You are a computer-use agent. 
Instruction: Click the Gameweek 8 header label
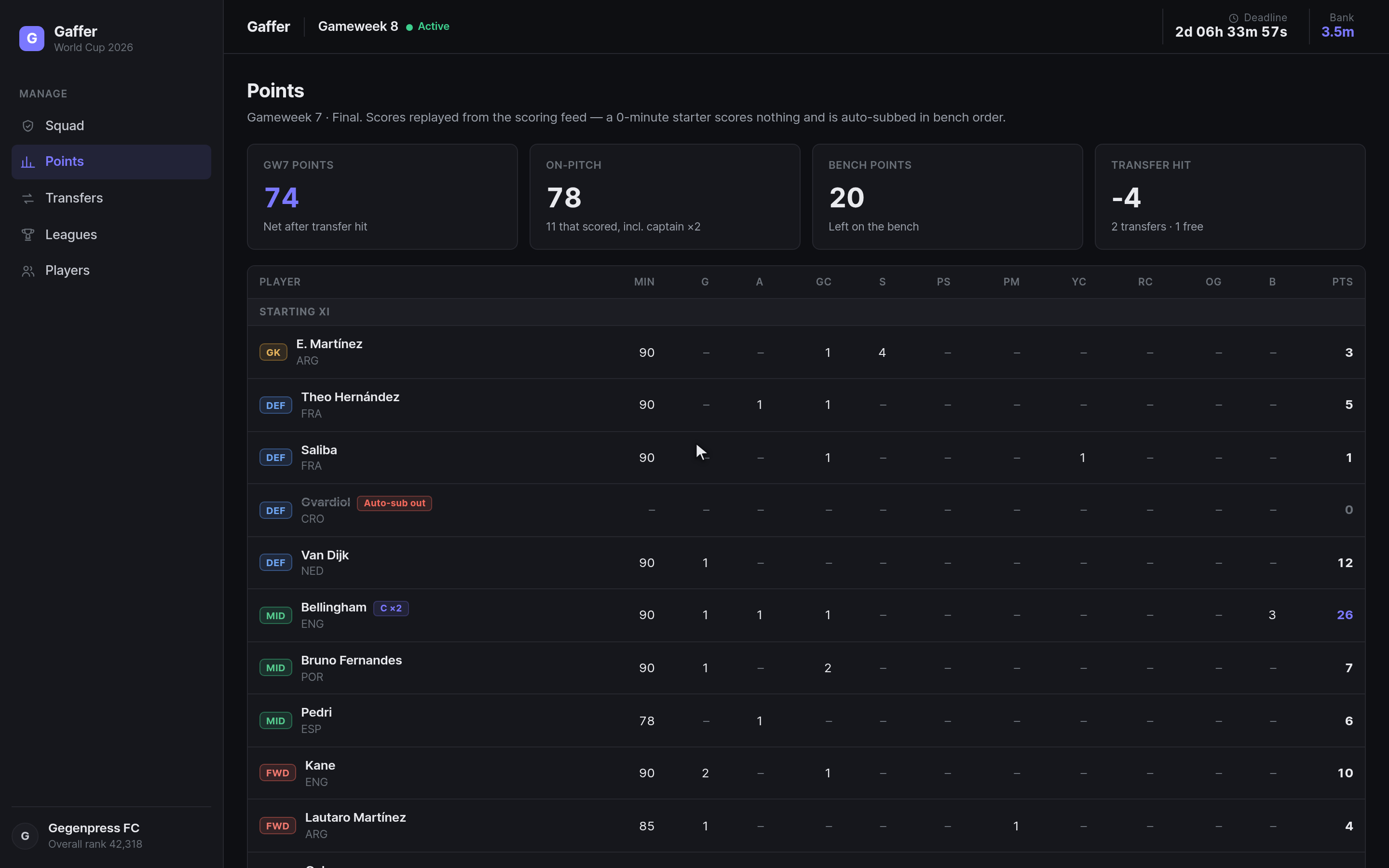(358, 27)
